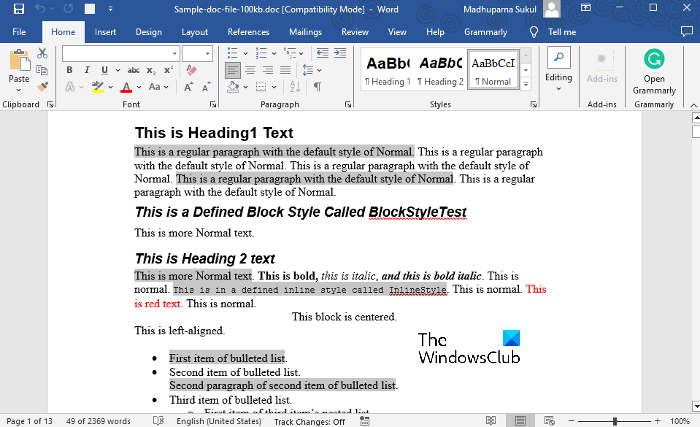Open the References tab
700x427 pixels.
pyautogui.click(x=248, y=32)
